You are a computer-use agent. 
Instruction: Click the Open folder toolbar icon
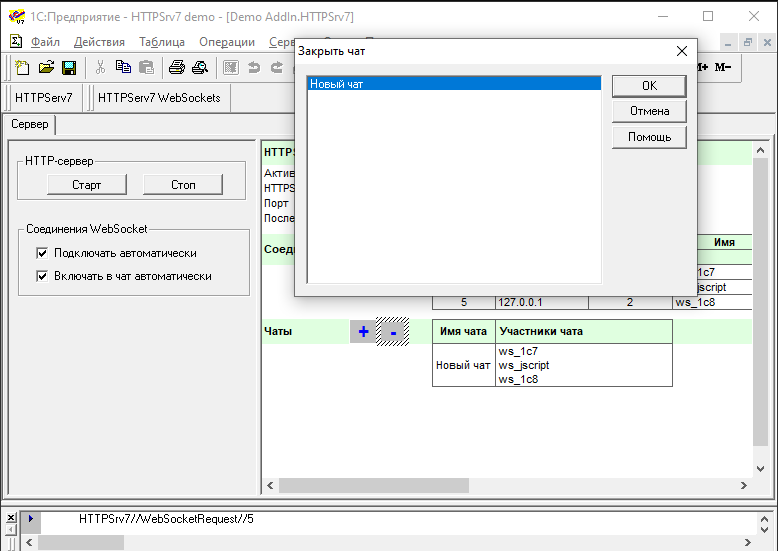click(46, 68)
